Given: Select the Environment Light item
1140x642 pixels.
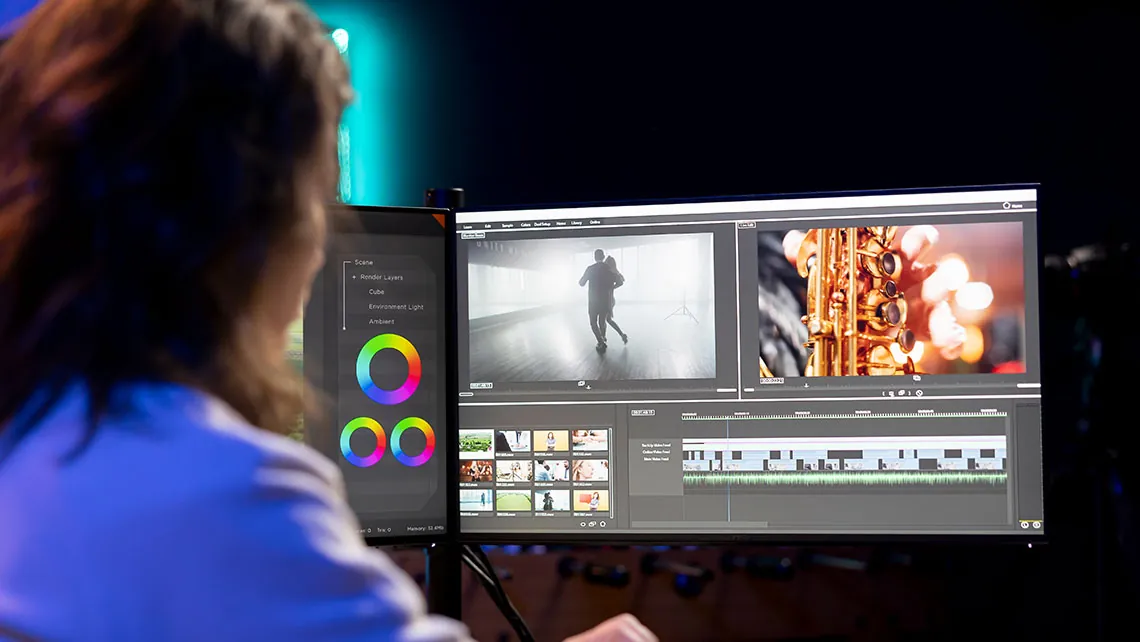Looking at the screenshot, I should click(x=396, y=307).
